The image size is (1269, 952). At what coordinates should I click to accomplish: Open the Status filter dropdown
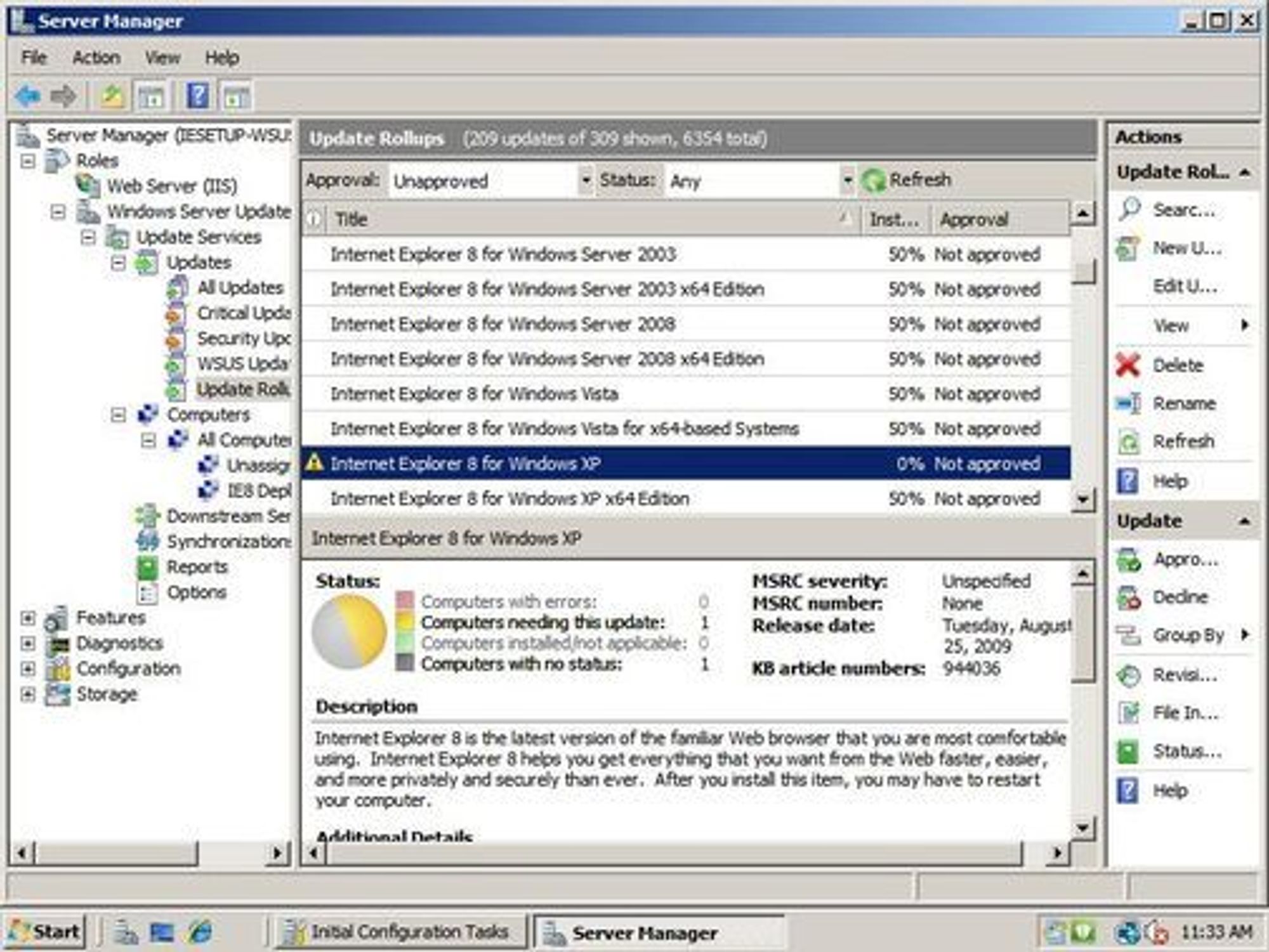847,181
